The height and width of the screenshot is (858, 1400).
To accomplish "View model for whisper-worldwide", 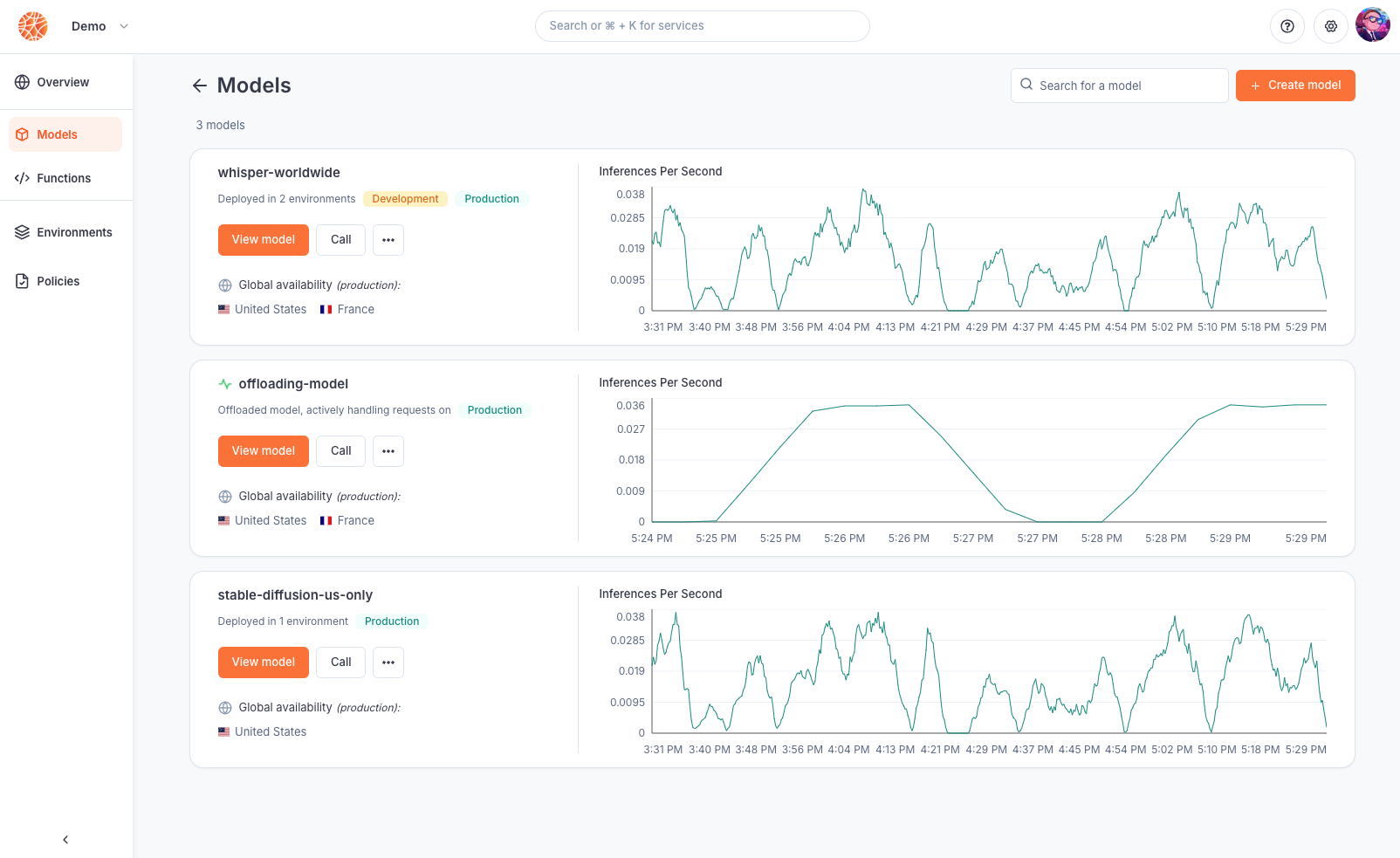I will (263, 240).
